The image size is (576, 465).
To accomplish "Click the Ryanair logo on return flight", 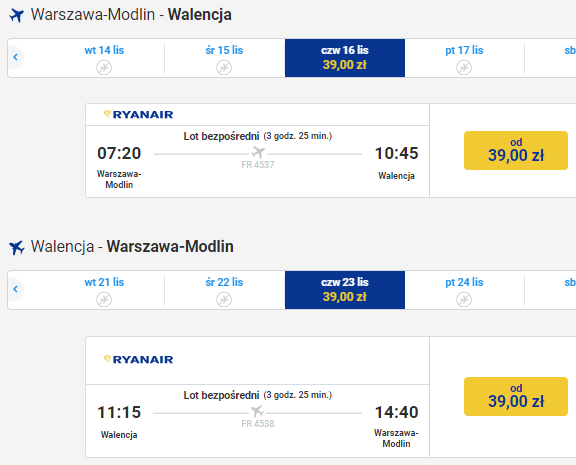I will pyautogui.click(x=138, y=359).
